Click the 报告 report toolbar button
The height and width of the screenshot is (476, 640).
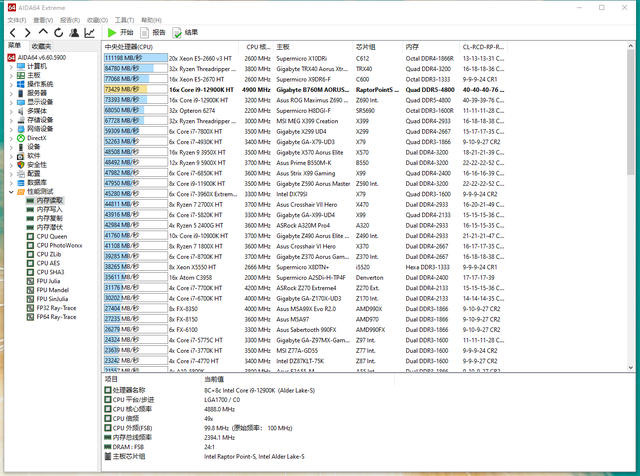click(153, 33)
